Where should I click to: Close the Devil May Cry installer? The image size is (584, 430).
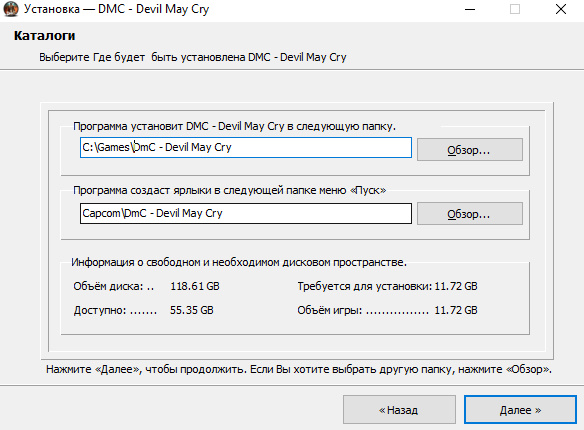(561, 9)
